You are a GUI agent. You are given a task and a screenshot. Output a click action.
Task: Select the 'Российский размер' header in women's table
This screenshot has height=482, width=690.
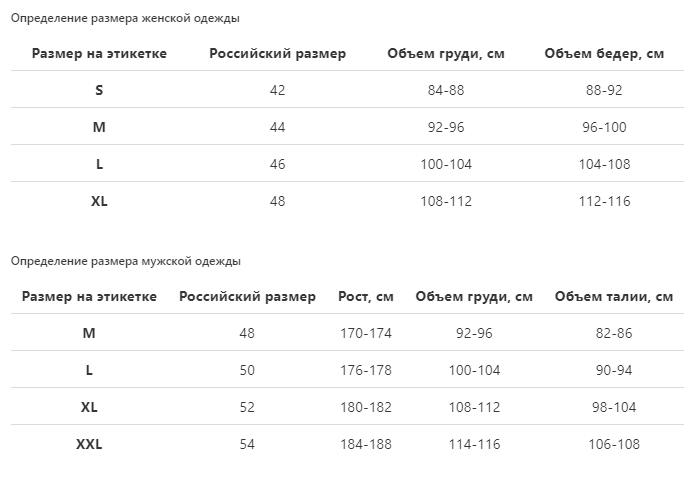(277, 53)
